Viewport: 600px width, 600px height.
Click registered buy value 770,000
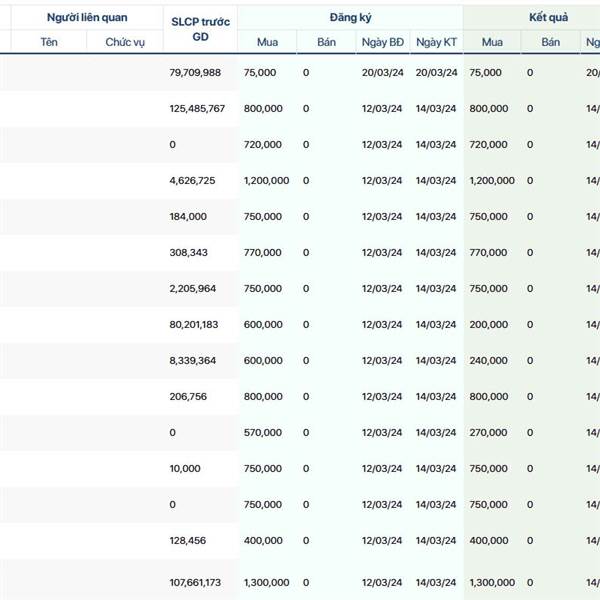[x=263, y=253]
